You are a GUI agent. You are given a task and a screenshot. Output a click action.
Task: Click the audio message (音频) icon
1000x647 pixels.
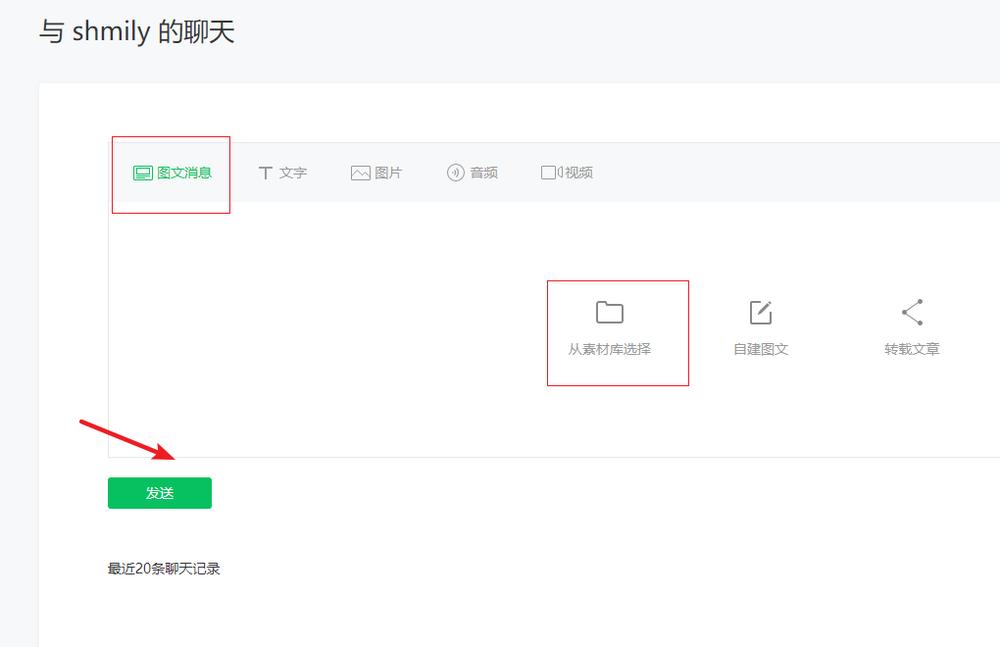tap(455, 171)
